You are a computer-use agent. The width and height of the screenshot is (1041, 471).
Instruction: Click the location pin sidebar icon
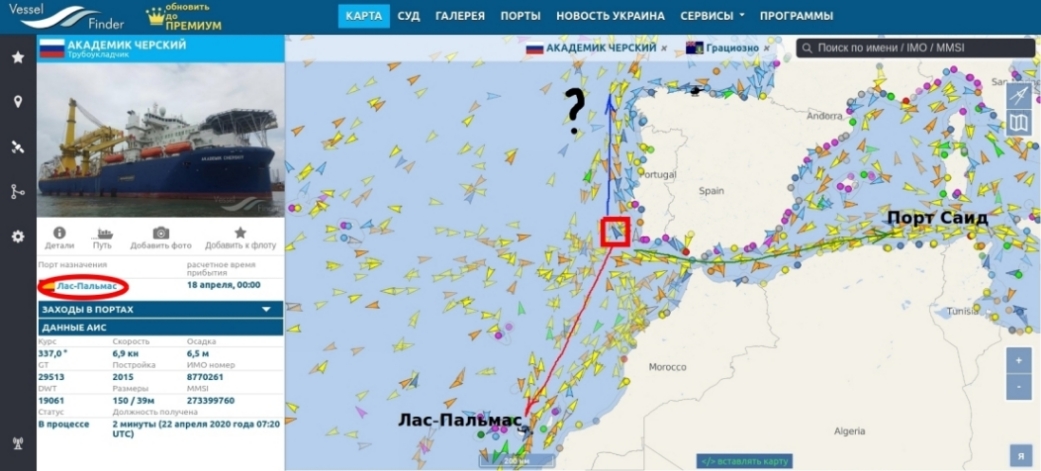pos(18,102)
